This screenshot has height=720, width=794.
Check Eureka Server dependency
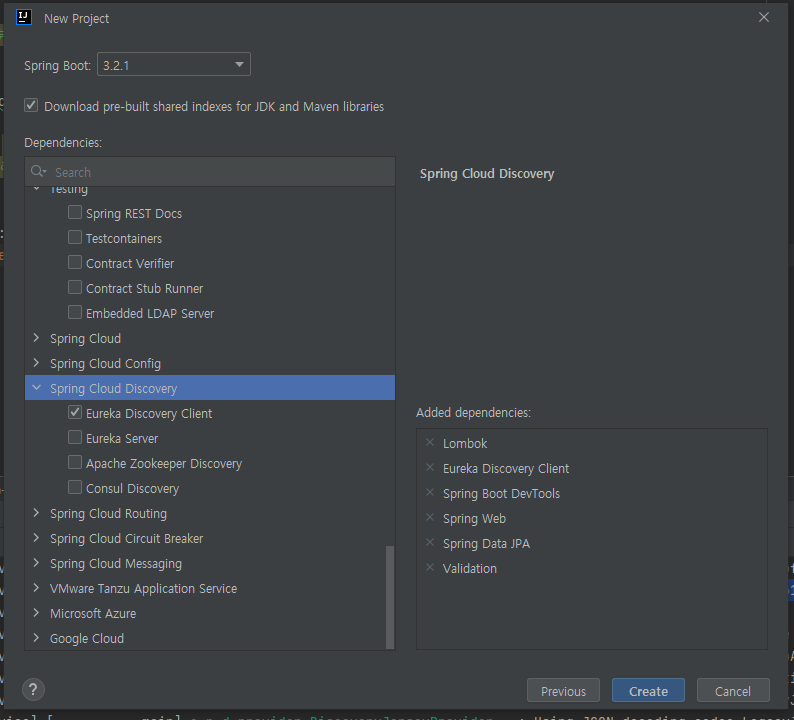pos(75,437)
